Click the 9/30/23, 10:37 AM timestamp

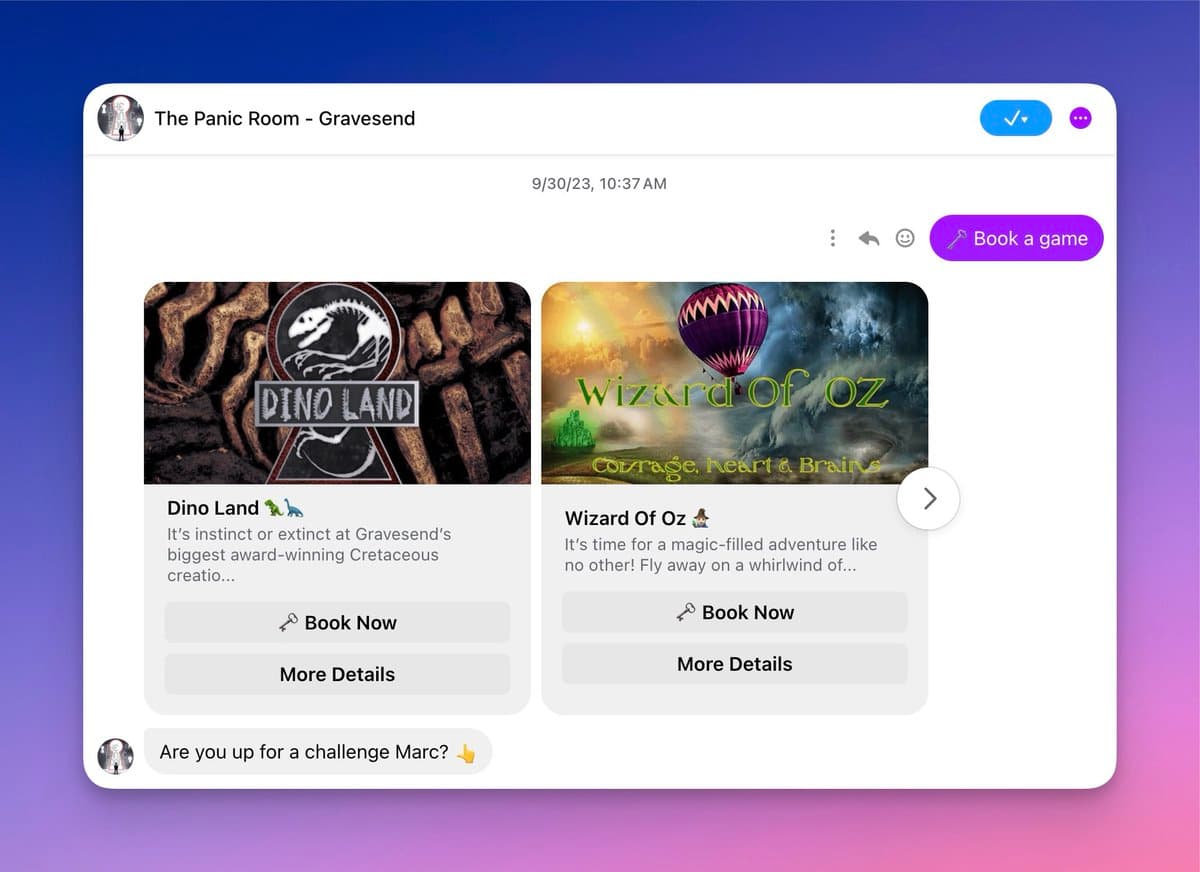[599, 184]
